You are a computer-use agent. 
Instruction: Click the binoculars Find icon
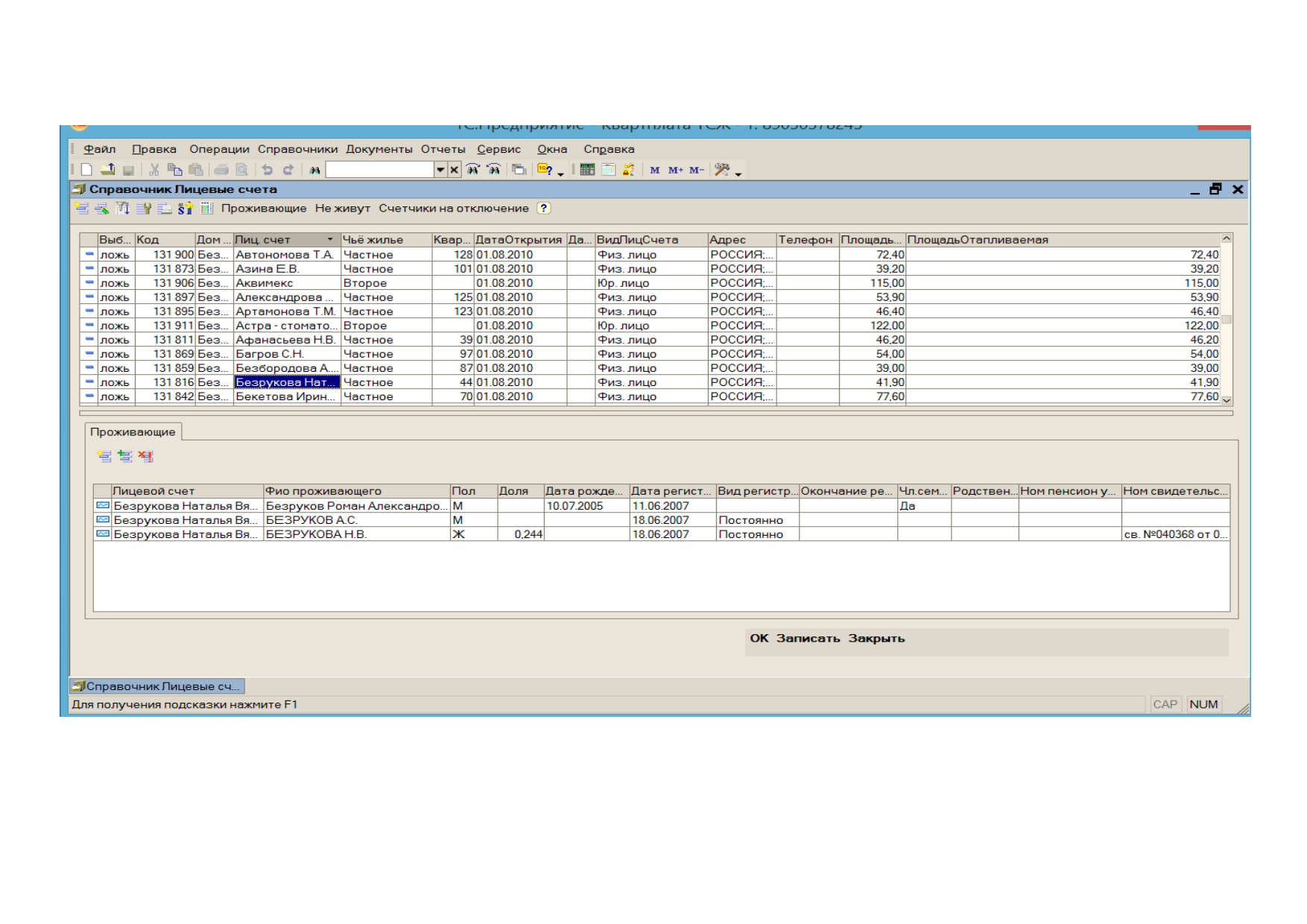click(x=315, y=171)
